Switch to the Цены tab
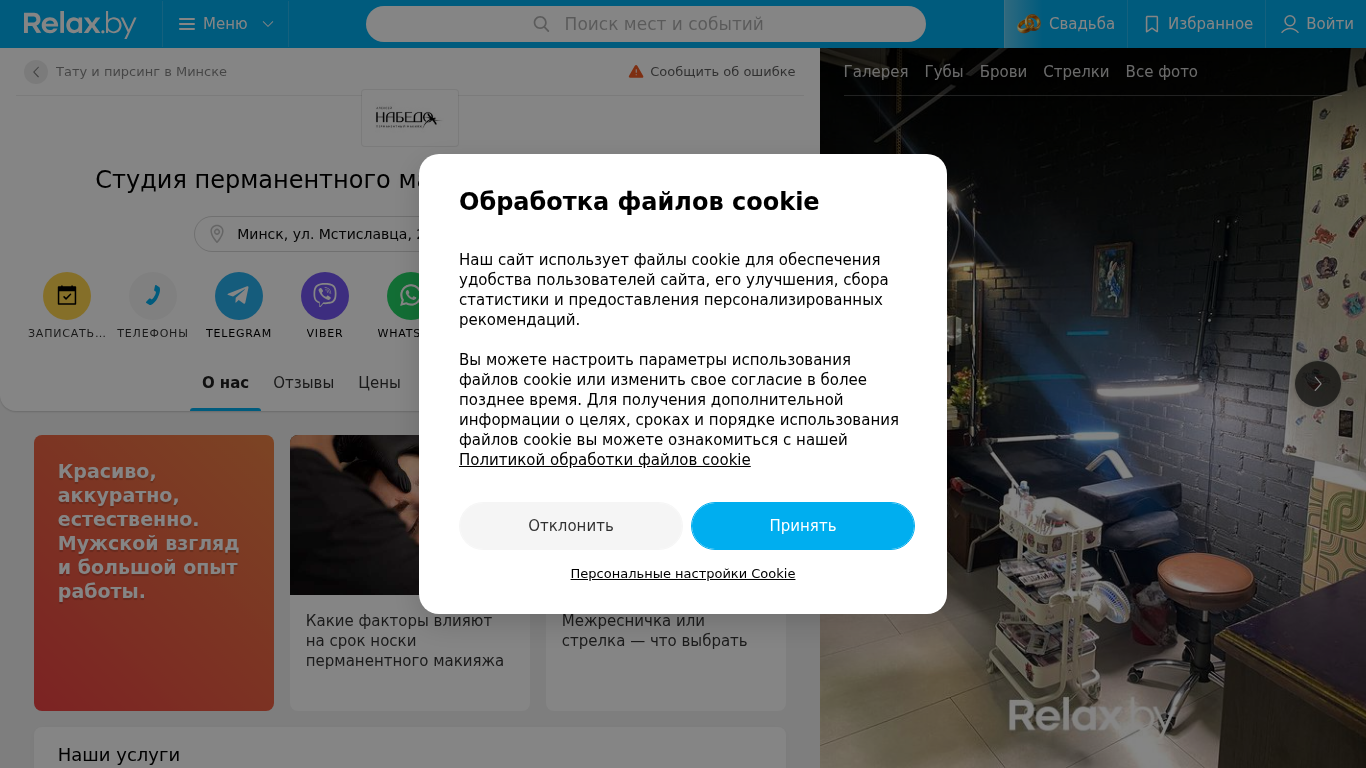Screen dimensions: 1366x768 pyautogui.click(x=380, y=383)
